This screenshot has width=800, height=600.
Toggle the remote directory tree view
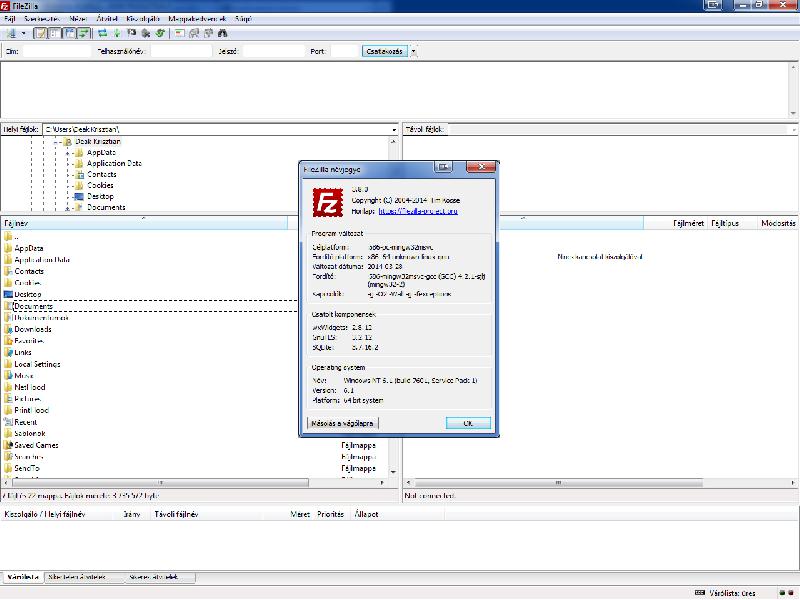pyautogui.click(x=69, y=34)
